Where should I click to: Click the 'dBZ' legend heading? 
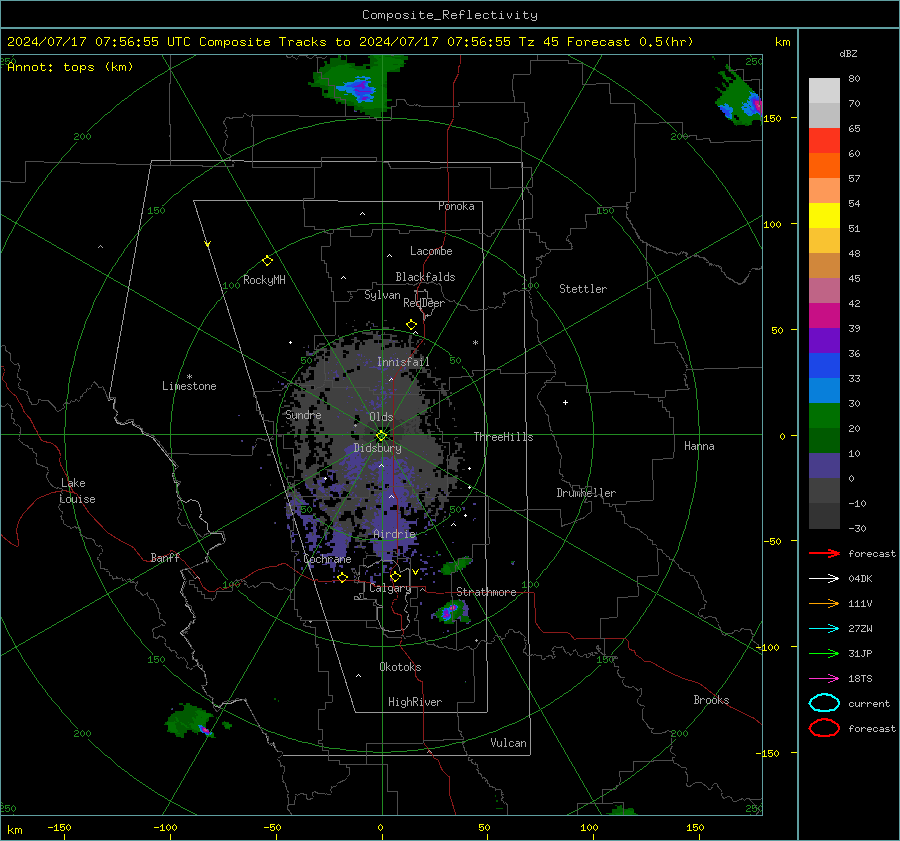click(x=848, y=53)
